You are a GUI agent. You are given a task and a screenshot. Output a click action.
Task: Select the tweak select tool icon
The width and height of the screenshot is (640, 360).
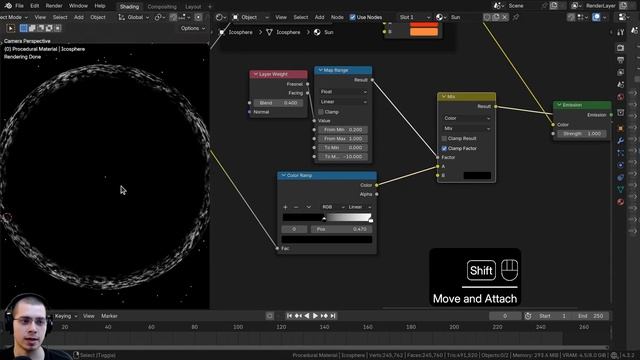click(x=11, y=28)
